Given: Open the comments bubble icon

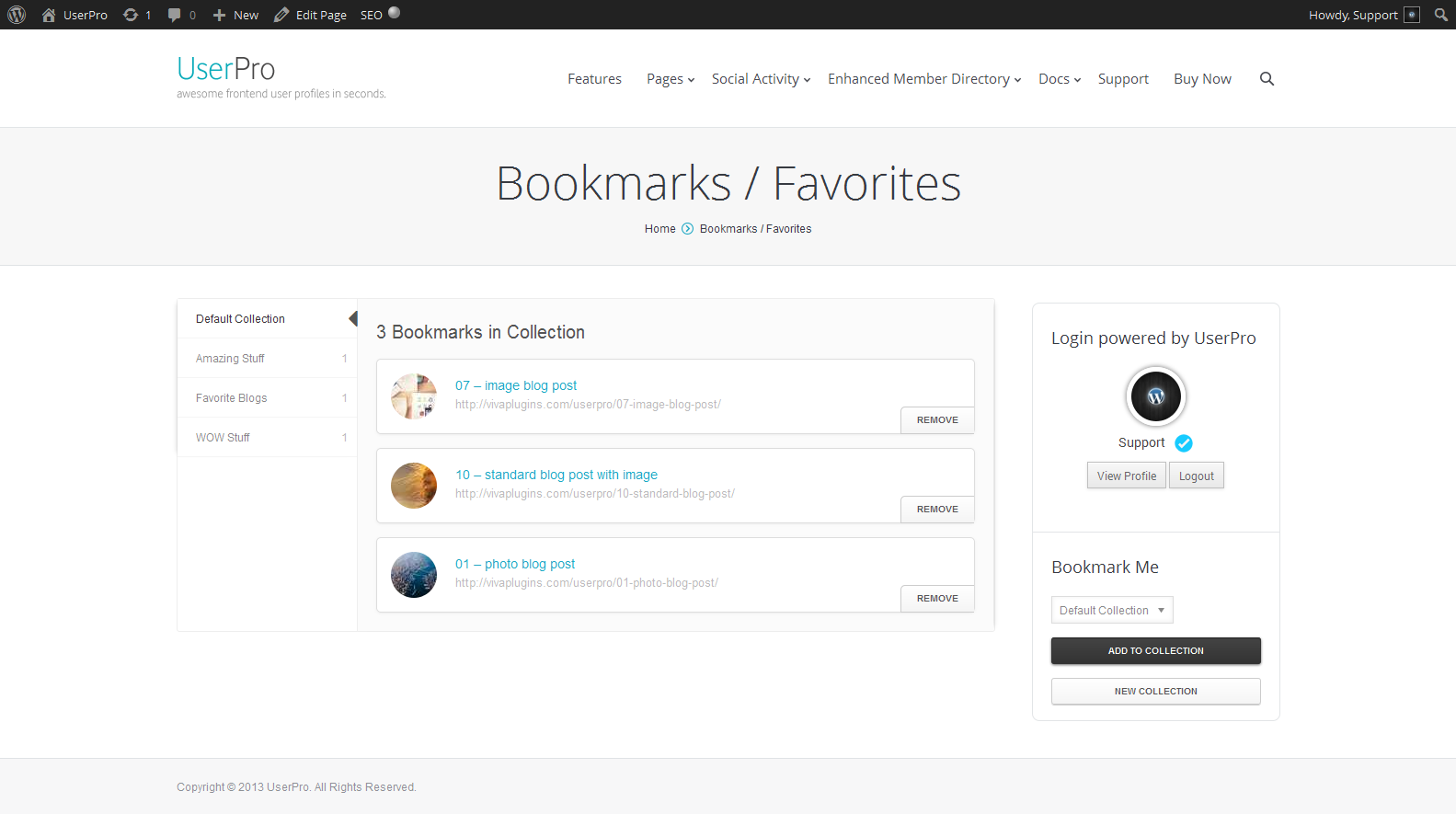Looking at the screenshot, I should 174,15.
